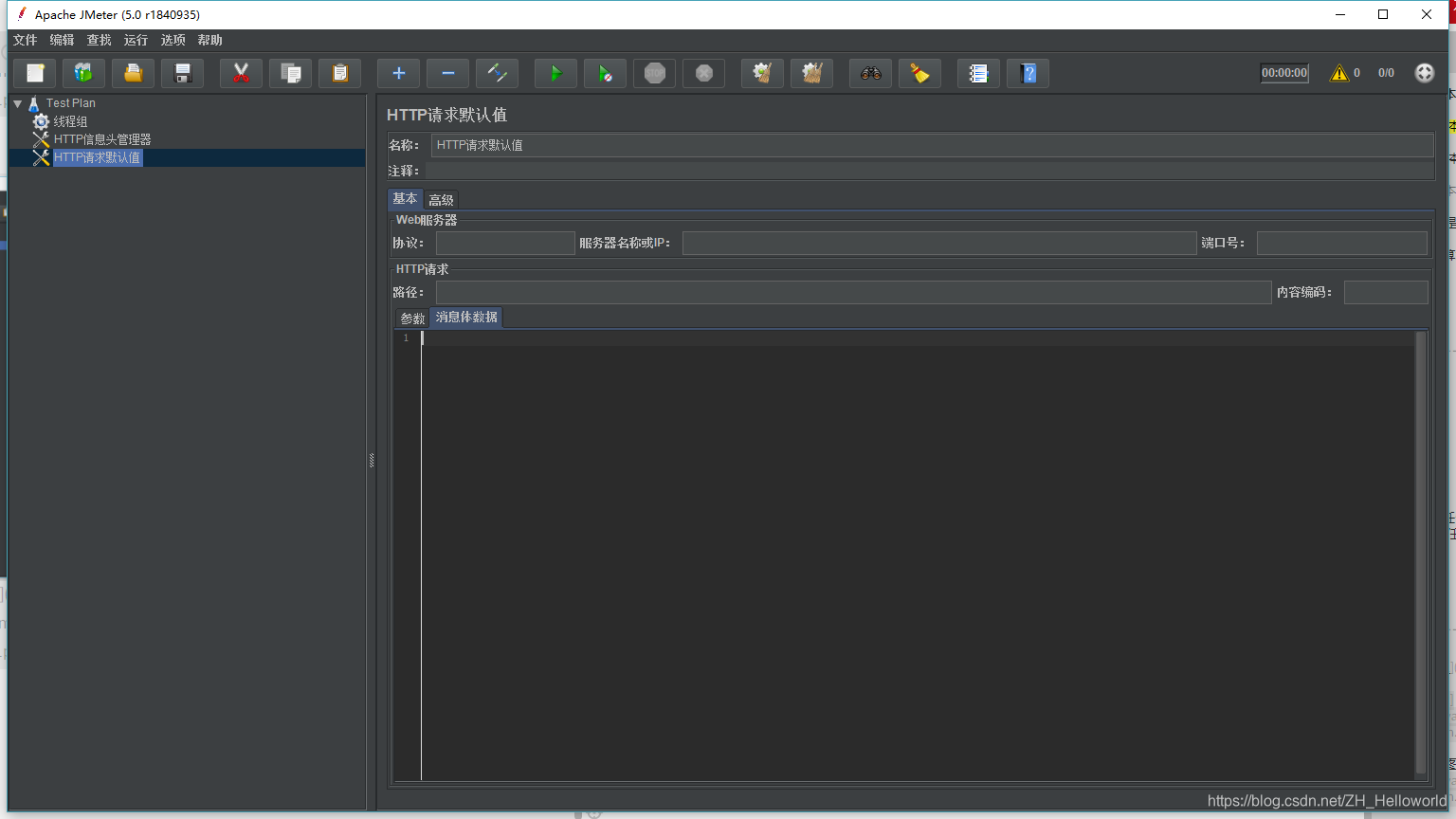
Task: Click the 00:00:00 elapsed time display
Action: coord(1284,73)
